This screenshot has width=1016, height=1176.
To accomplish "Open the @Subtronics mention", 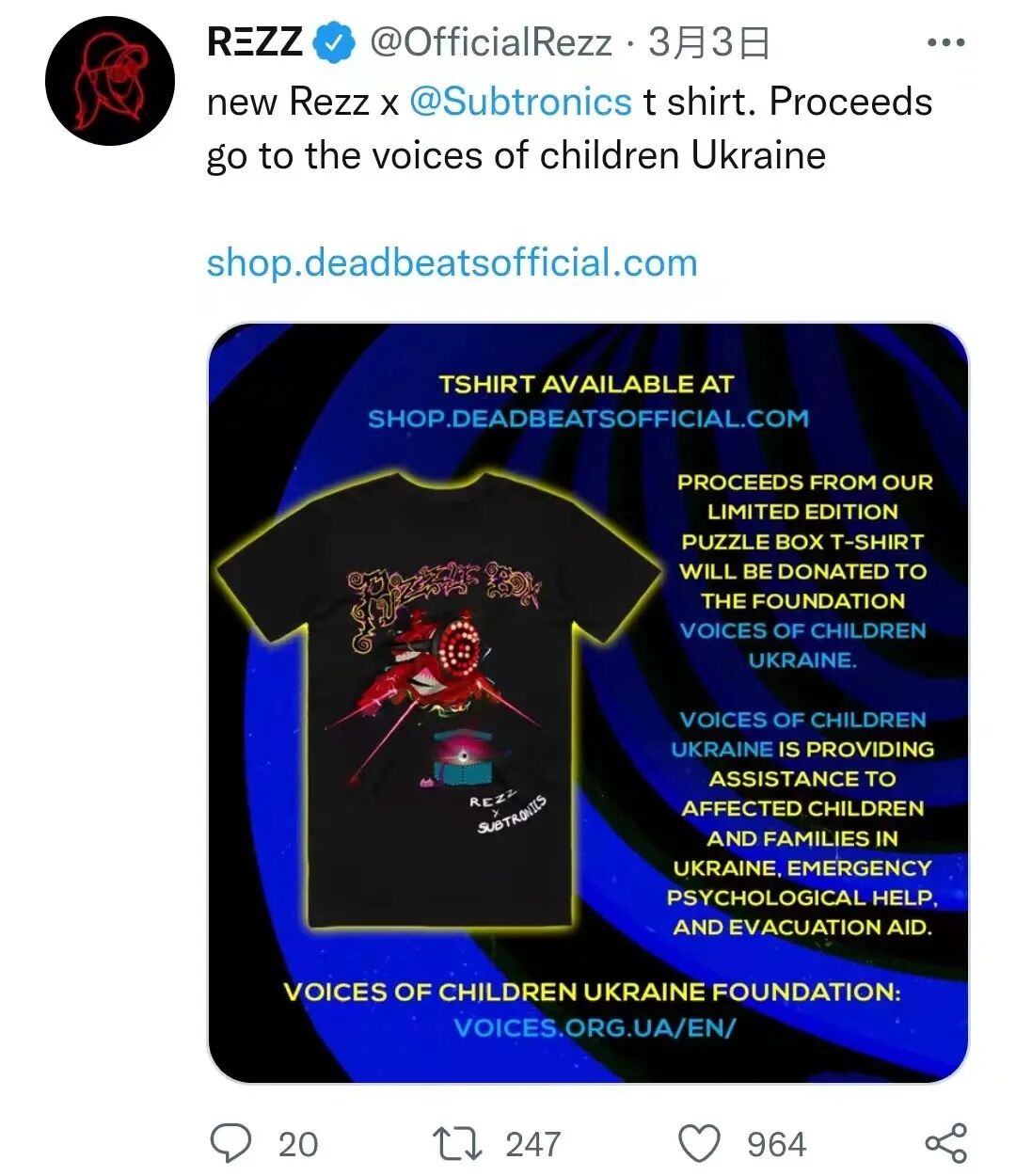I will 520,102.
